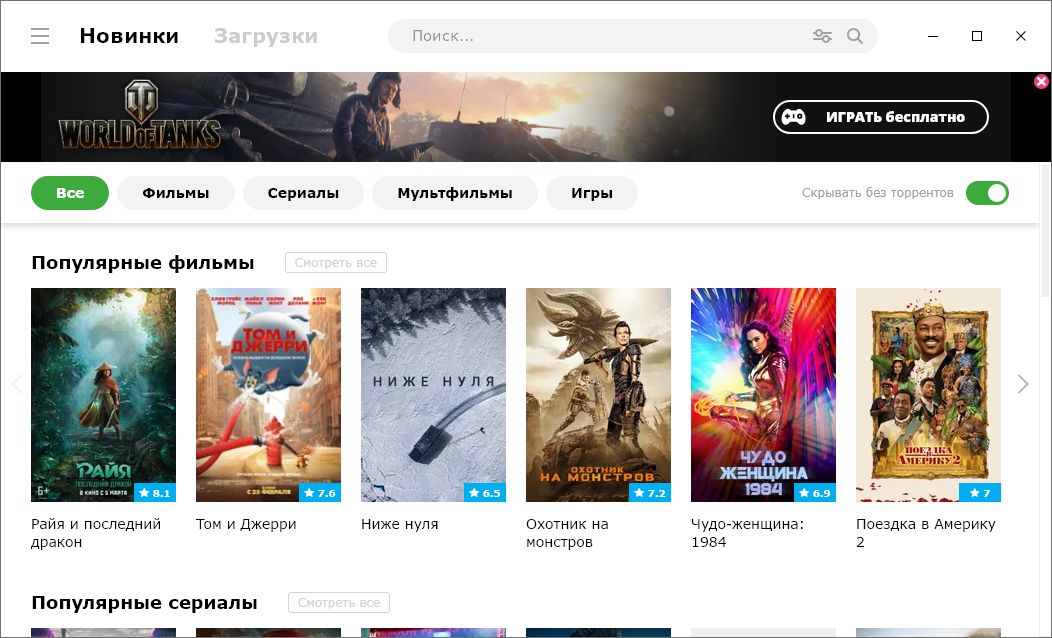Click the title text Чудо-женщина: 1984
Viewport: 1052px width, 638px height.
point(747,533)
